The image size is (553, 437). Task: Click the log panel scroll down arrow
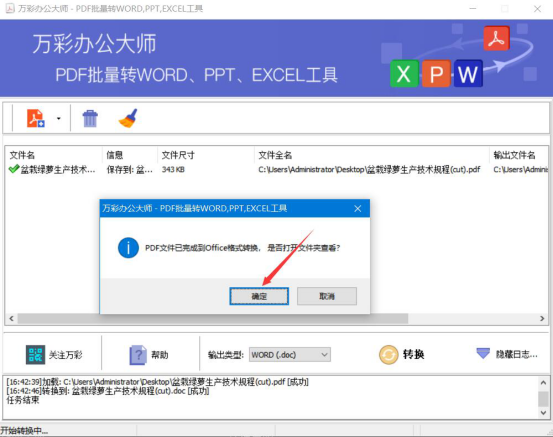(x=543, y=413)
